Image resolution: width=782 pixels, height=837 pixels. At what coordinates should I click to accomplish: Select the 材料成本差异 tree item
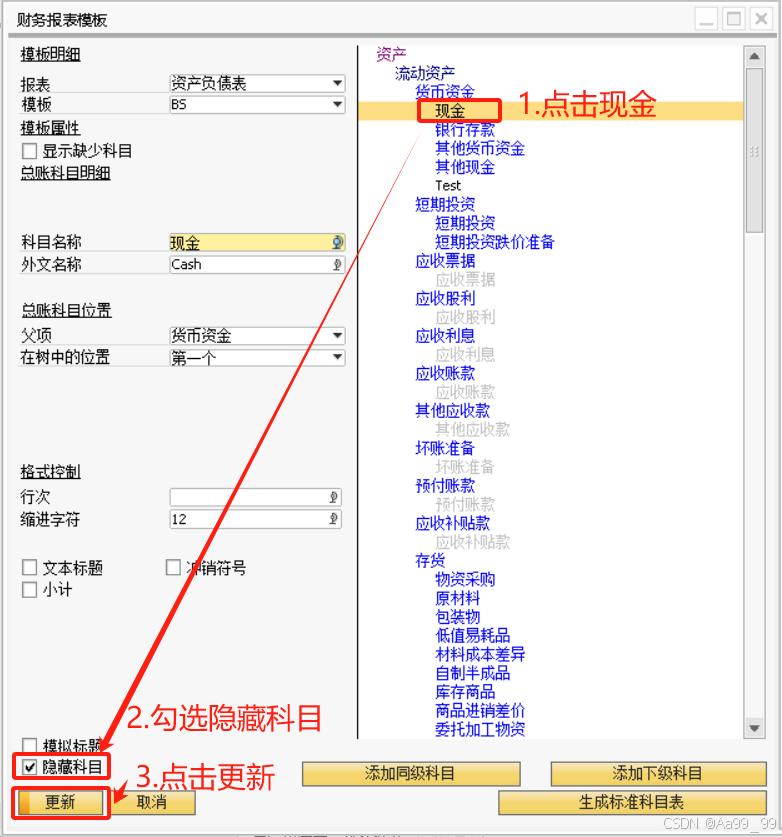pyautogui.click(x=480, y=654)
